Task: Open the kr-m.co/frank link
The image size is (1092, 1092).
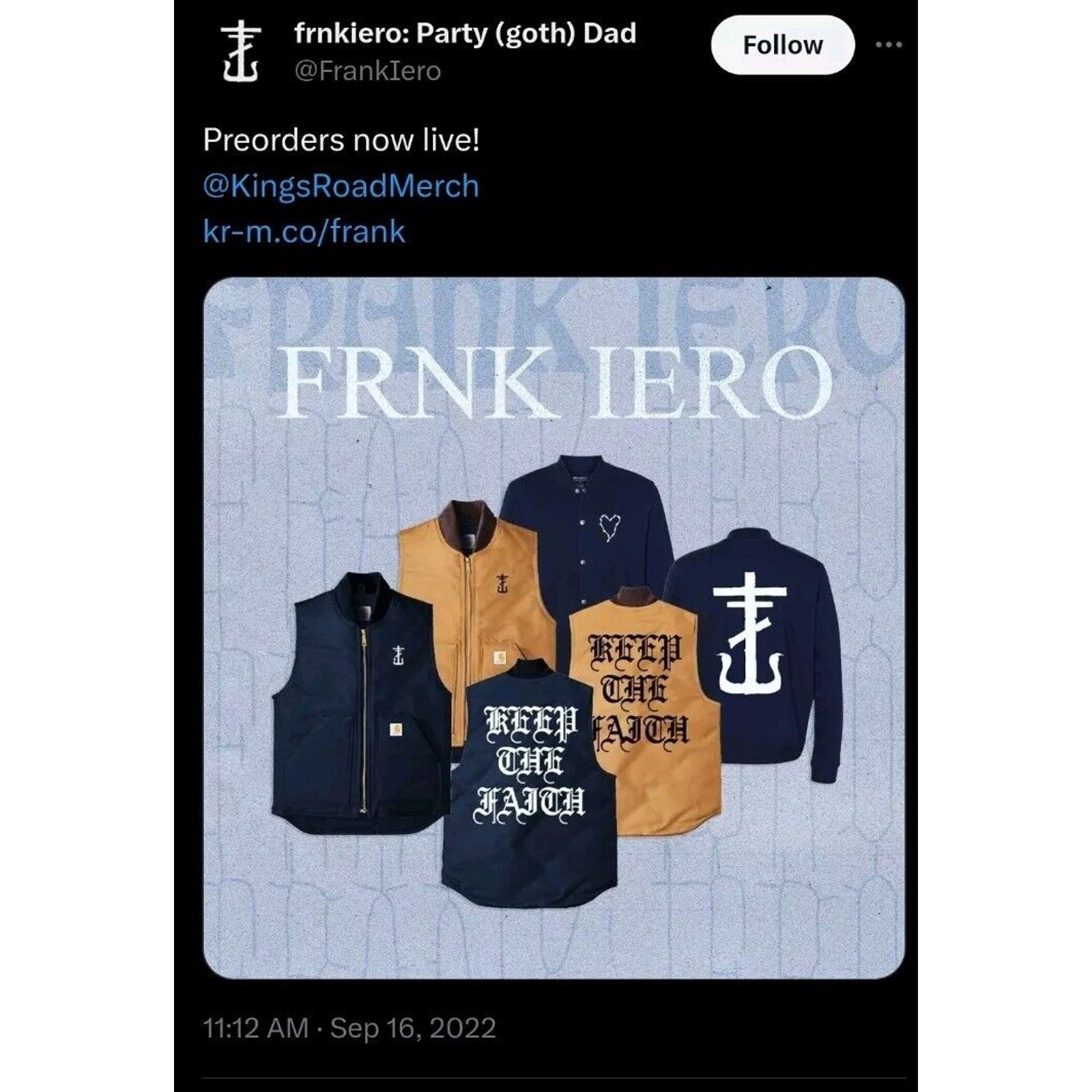Action: click(304, 231)
